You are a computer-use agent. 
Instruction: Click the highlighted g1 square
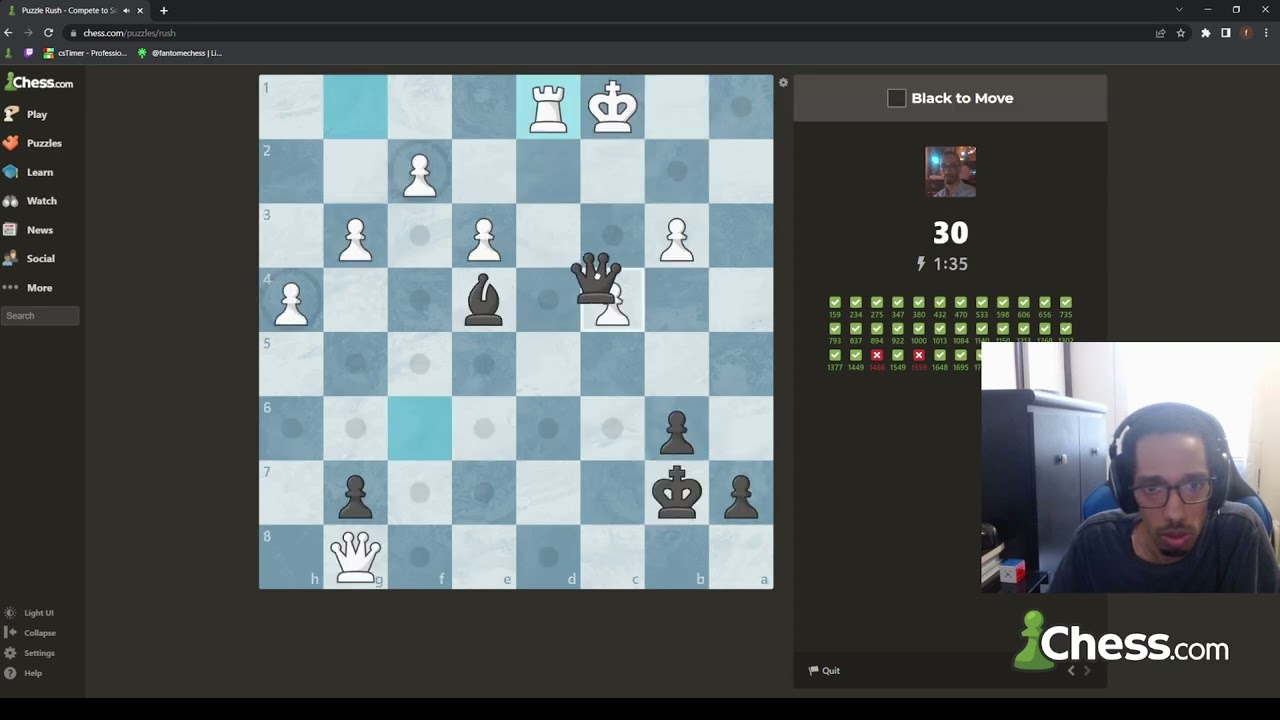(355, 107)
